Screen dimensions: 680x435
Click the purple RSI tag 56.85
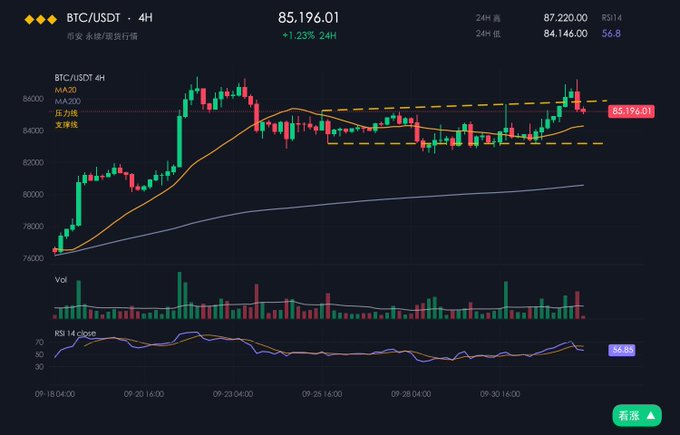[x=622, y=350]
